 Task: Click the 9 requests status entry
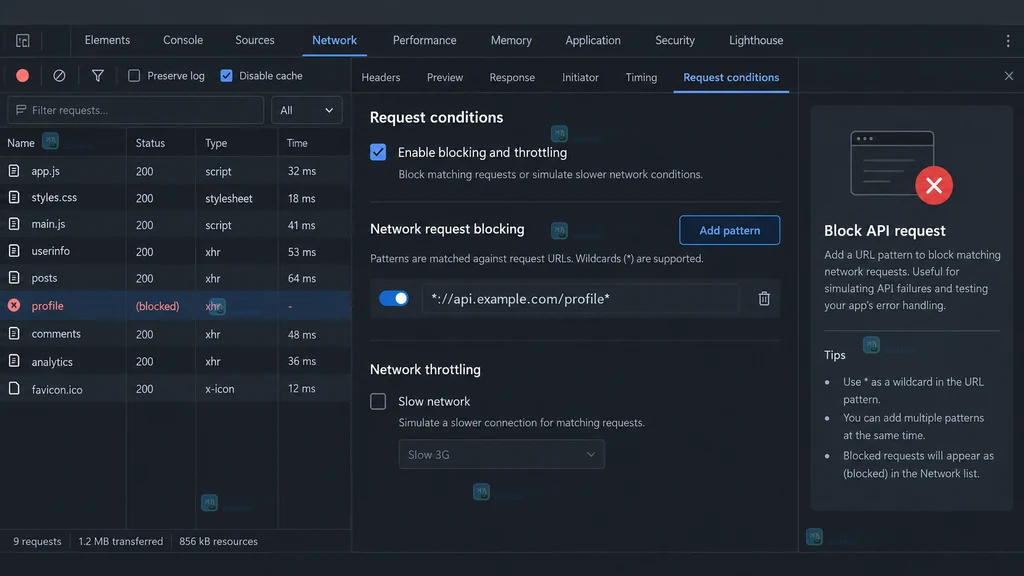click(37, 541)
